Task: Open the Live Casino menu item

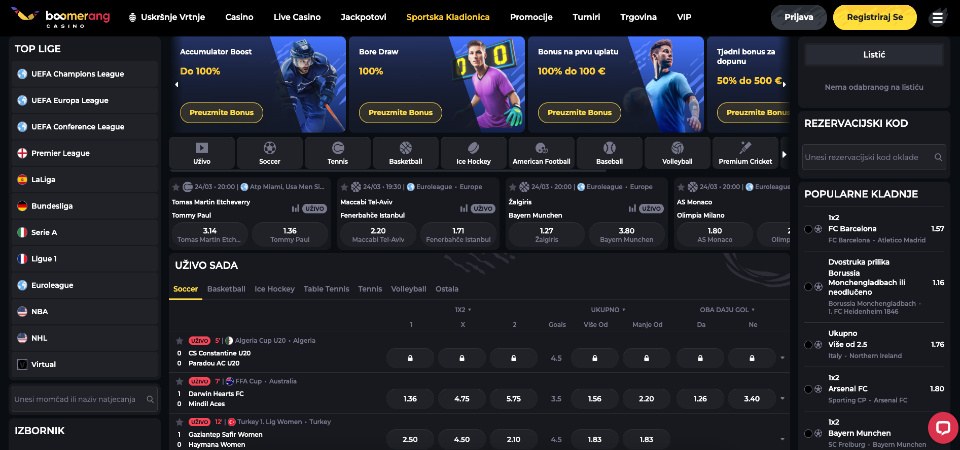Action: (x=297, y=17)
